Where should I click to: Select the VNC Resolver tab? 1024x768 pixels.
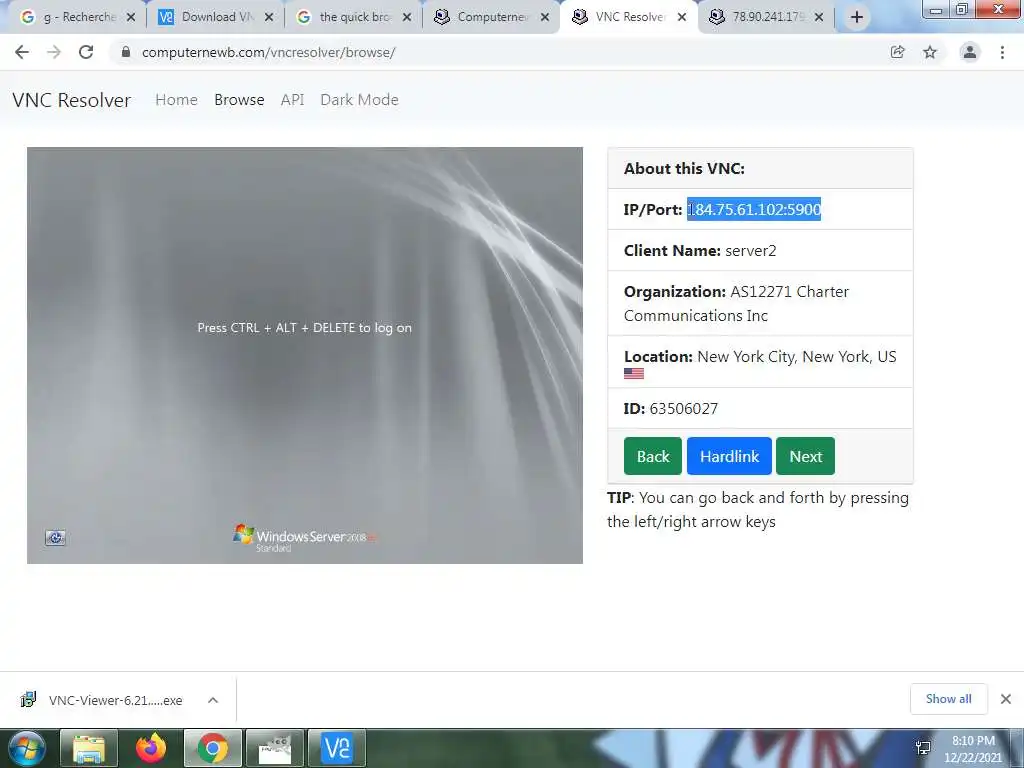(620, 17)
